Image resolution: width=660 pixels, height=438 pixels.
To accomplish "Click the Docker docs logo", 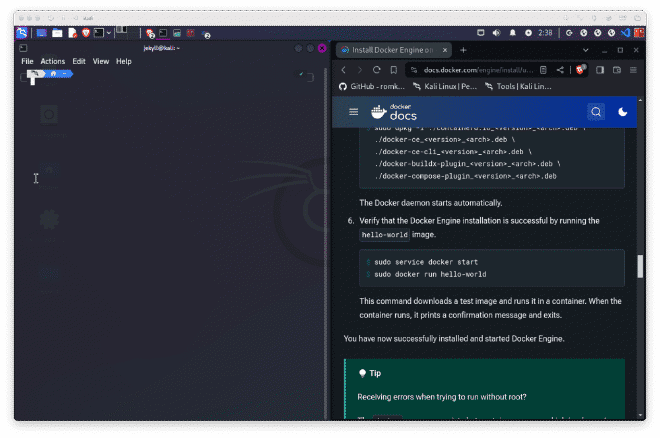I will point(394,112).
